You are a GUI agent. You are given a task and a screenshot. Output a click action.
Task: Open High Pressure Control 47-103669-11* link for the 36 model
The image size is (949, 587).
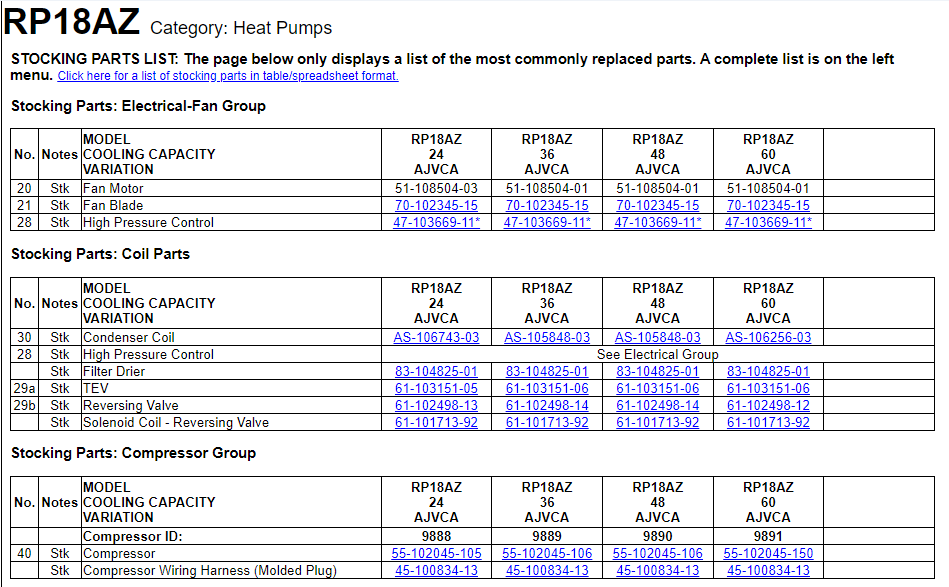click(x=547, y=222)
